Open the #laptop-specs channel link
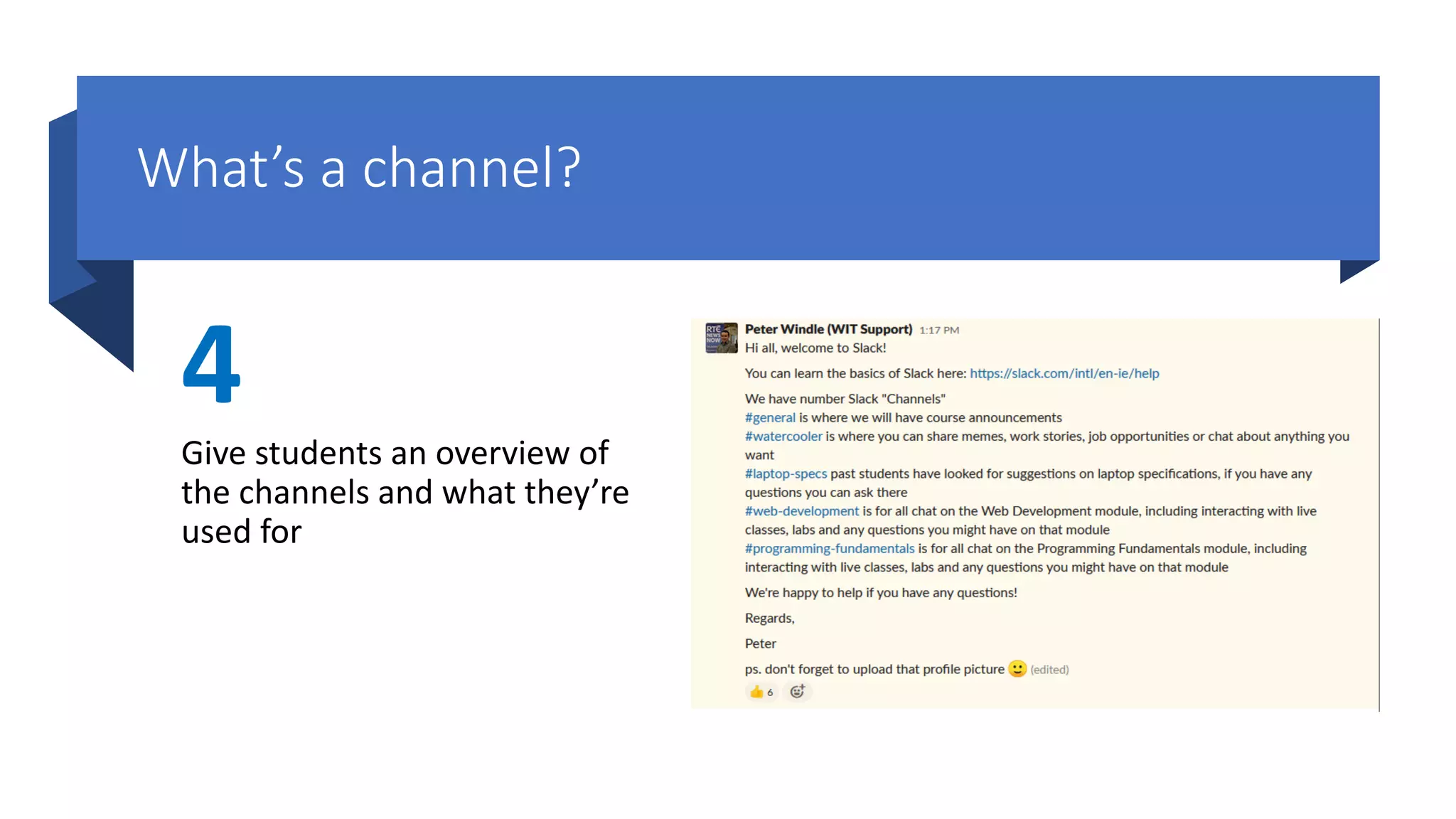 click(786, 473)
